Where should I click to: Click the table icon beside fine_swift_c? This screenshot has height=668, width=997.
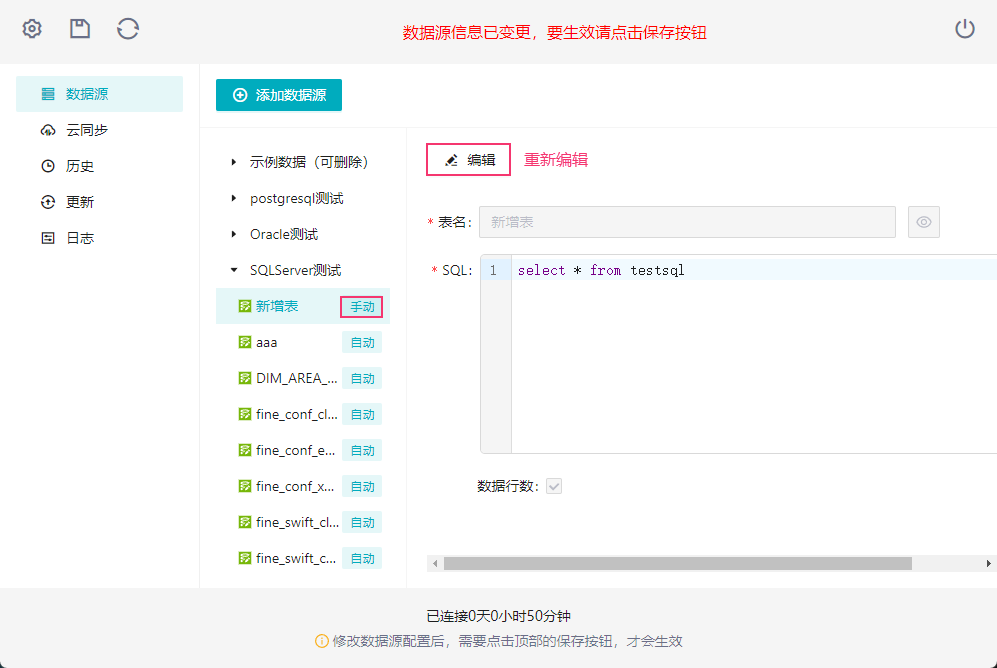245,559
